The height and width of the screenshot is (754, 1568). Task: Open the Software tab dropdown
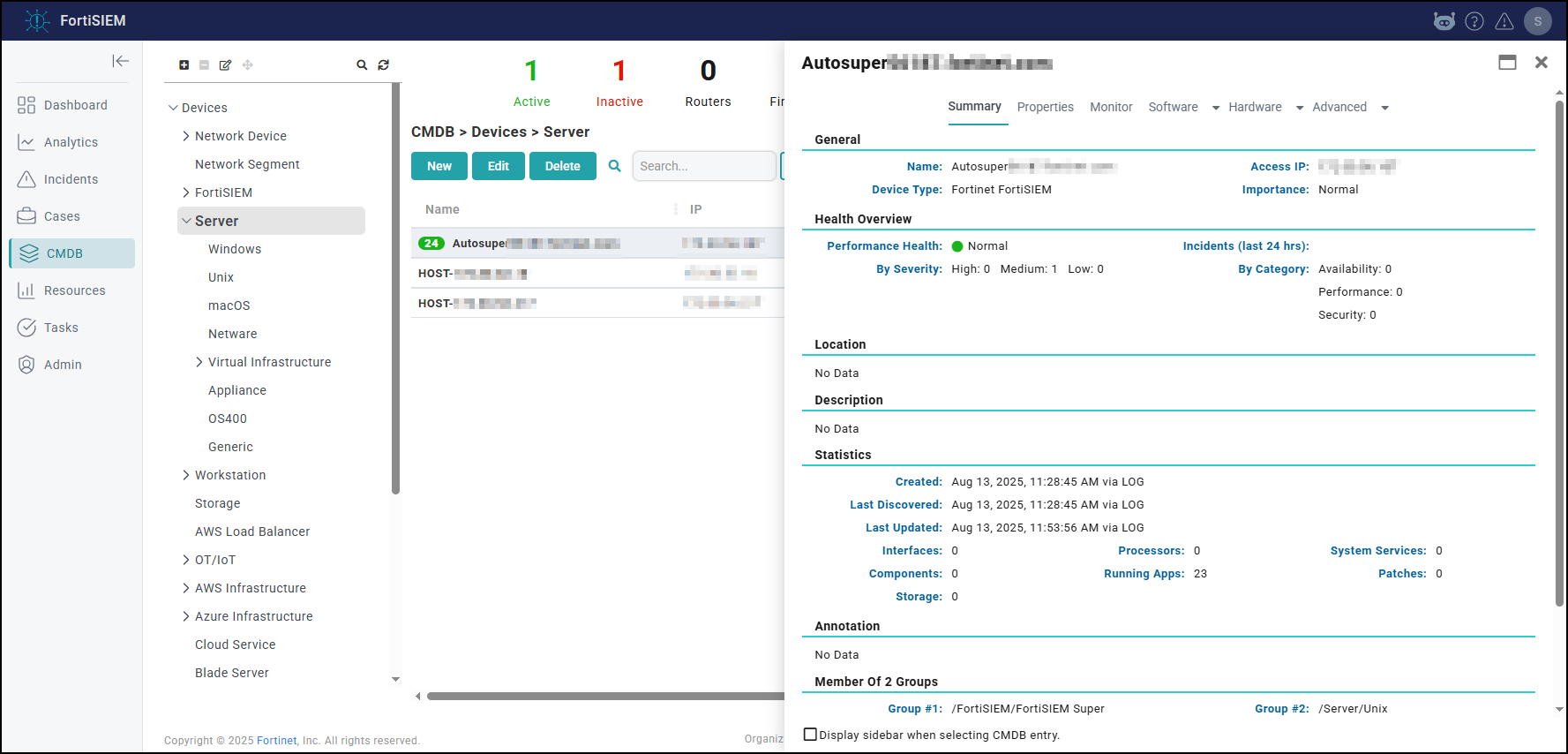coord(1216,108)
